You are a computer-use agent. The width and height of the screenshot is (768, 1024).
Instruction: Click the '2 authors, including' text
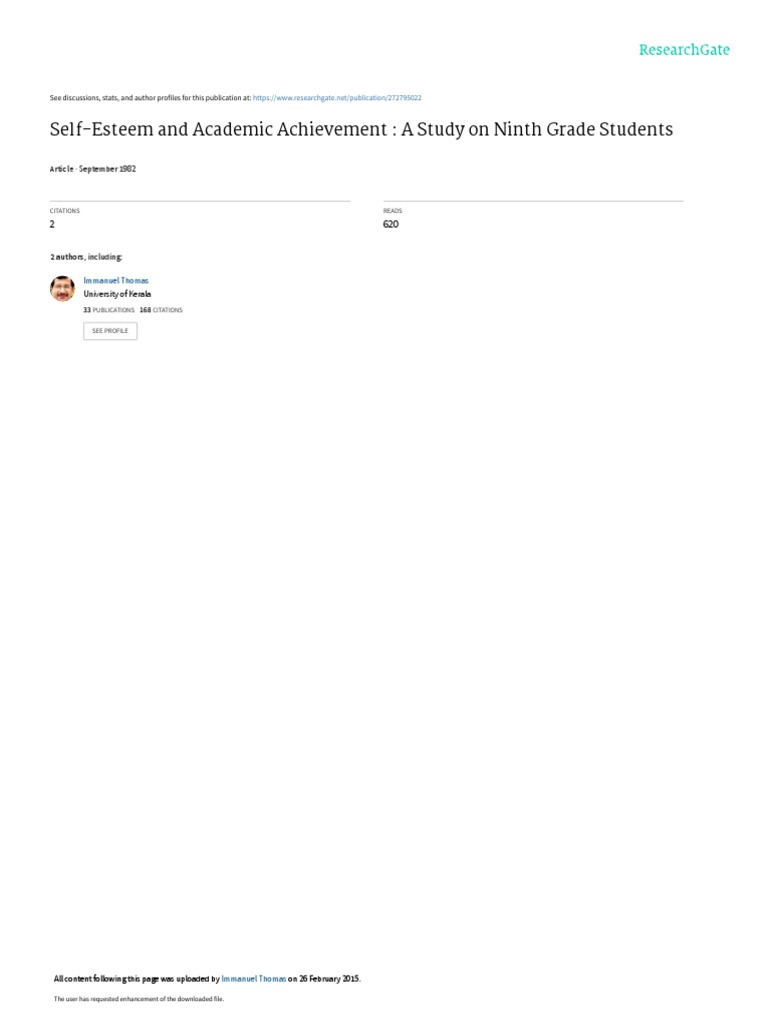coord(86,257)
